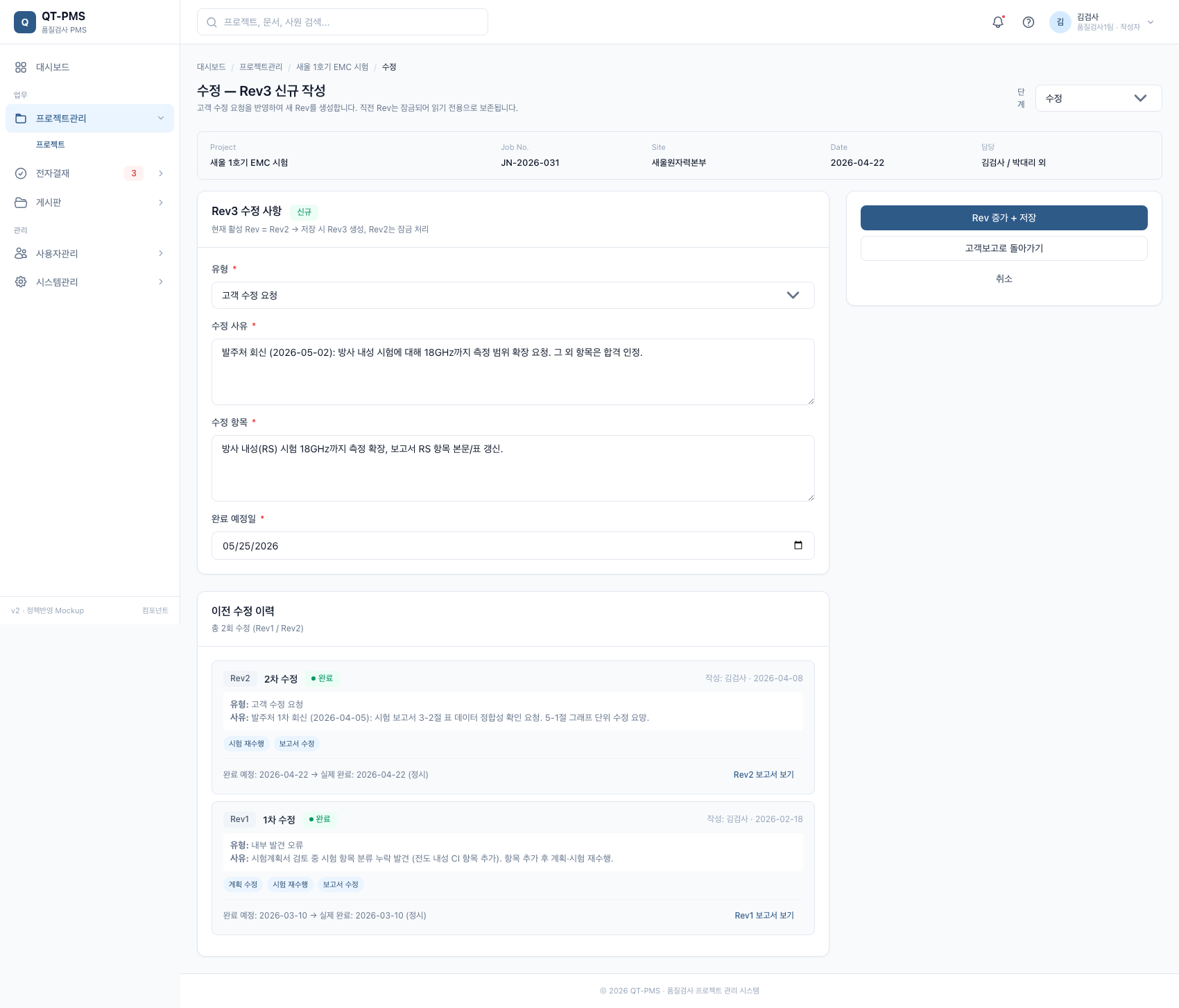Click the QT-PMS logo icon

[25, 22]
